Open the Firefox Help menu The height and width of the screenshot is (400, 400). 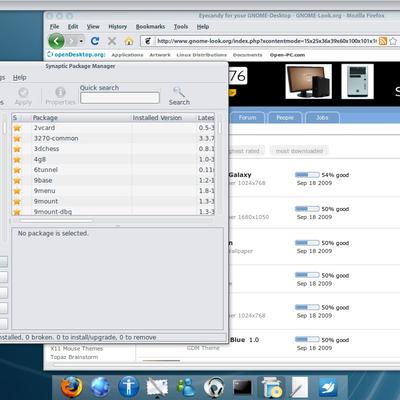click(x=202, y=27)
